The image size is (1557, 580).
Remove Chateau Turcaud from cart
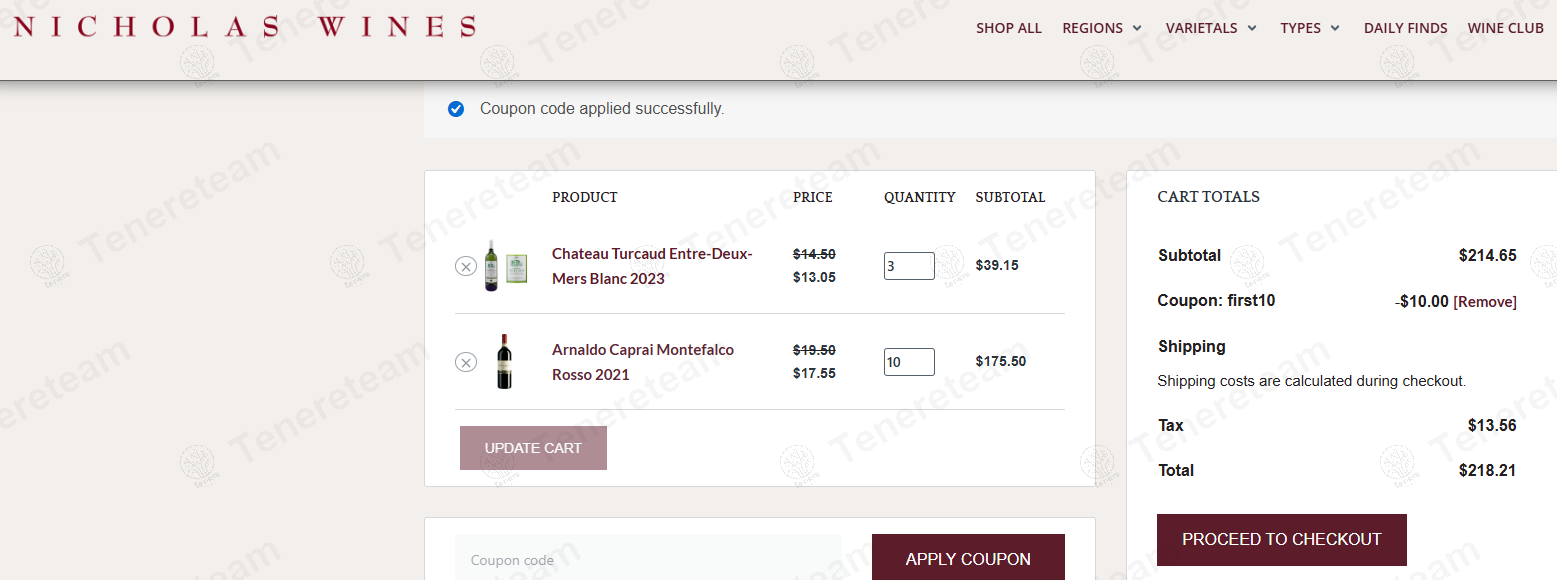tap(466, 266)
